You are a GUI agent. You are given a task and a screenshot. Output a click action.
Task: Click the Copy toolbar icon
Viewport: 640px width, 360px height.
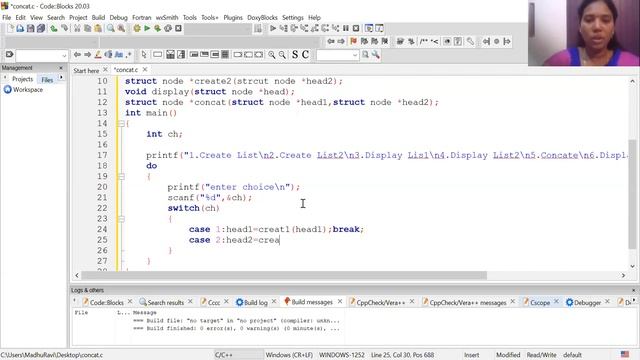(87, 28)
